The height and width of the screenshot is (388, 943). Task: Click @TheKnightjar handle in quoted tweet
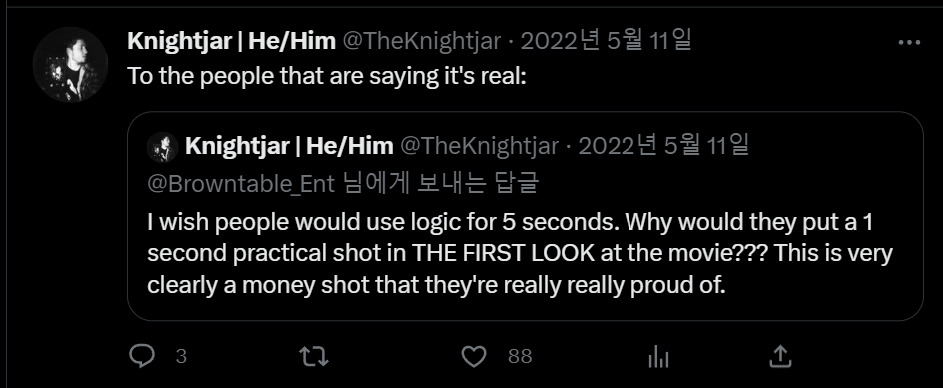479,146
